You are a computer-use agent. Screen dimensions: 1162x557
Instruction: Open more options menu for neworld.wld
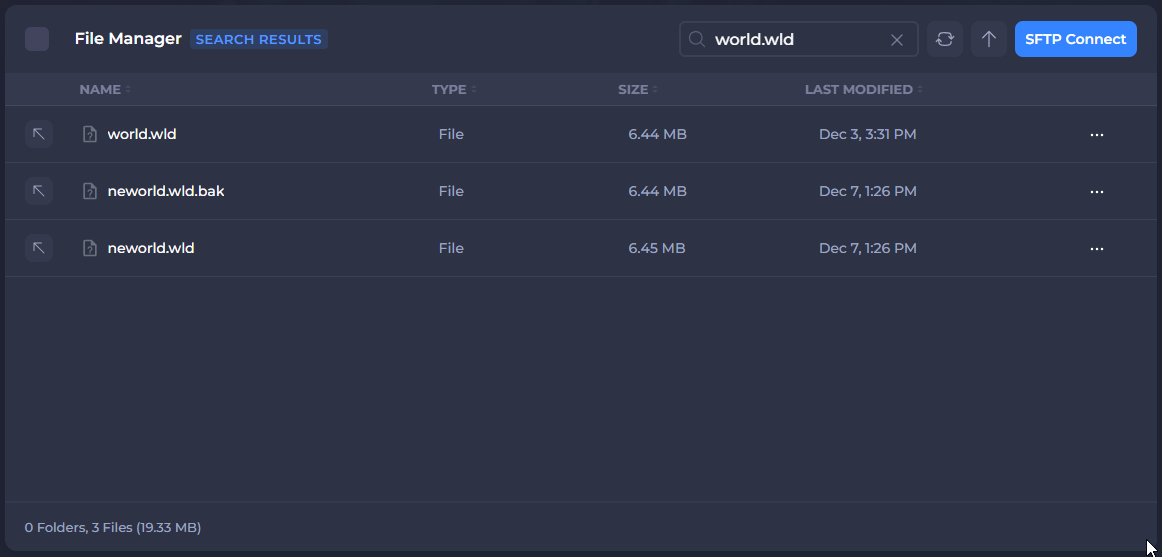pos(1096,248)
